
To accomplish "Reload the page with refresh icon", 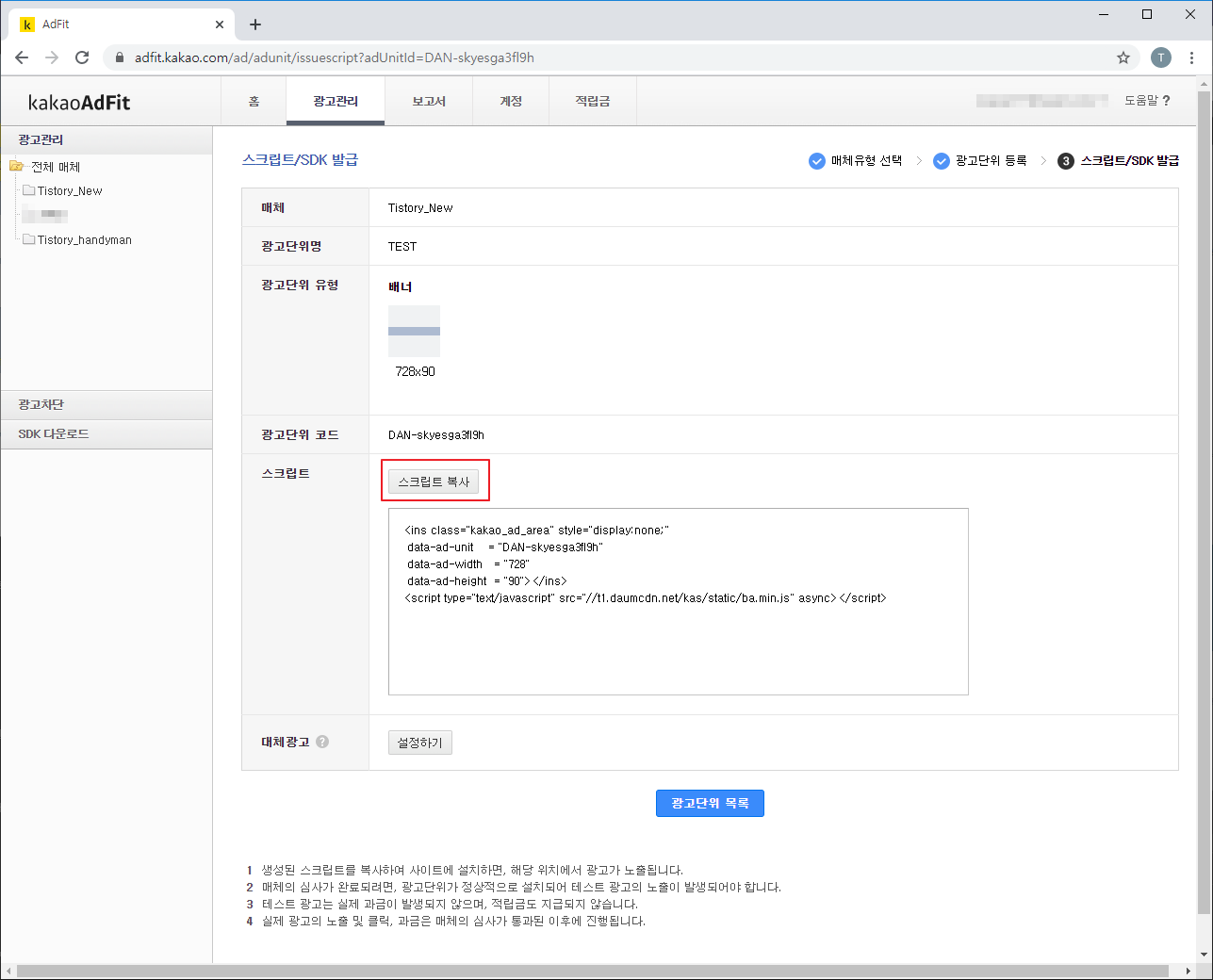I will pos(82,57).
